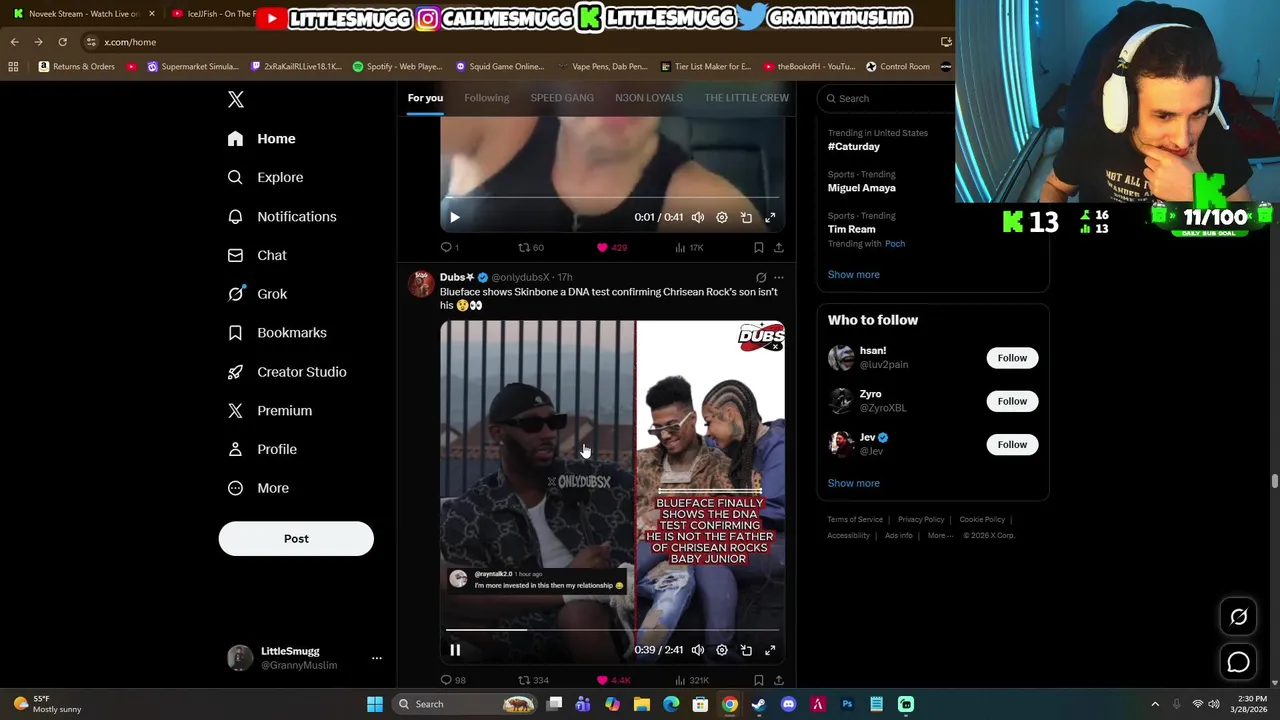This screenshot has width=1280, height=720.
Task: Open the floating Grok button
Action: 1238,617
